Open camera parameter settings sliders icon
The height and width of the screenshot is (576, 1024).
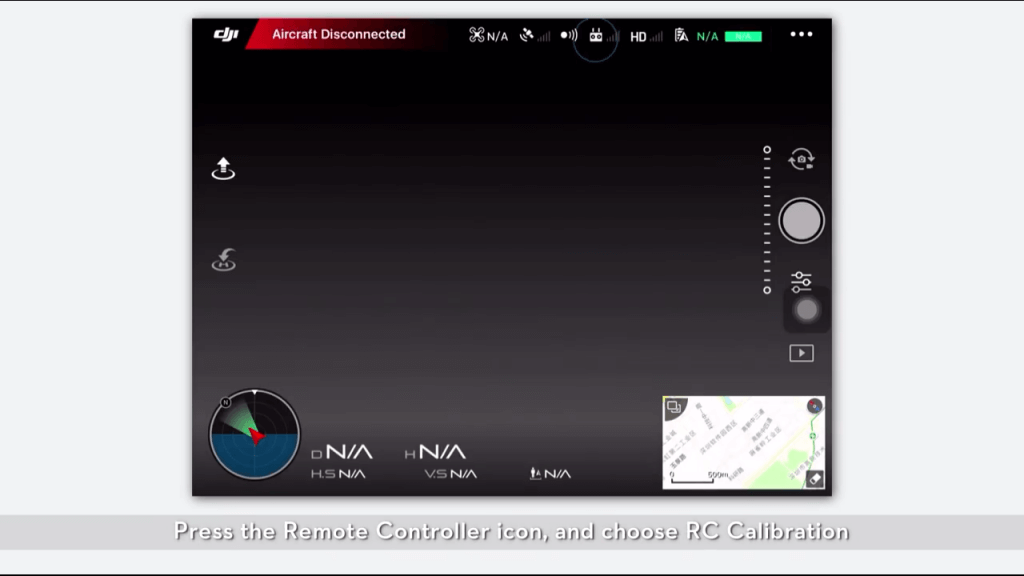click(x=801, y=282)
